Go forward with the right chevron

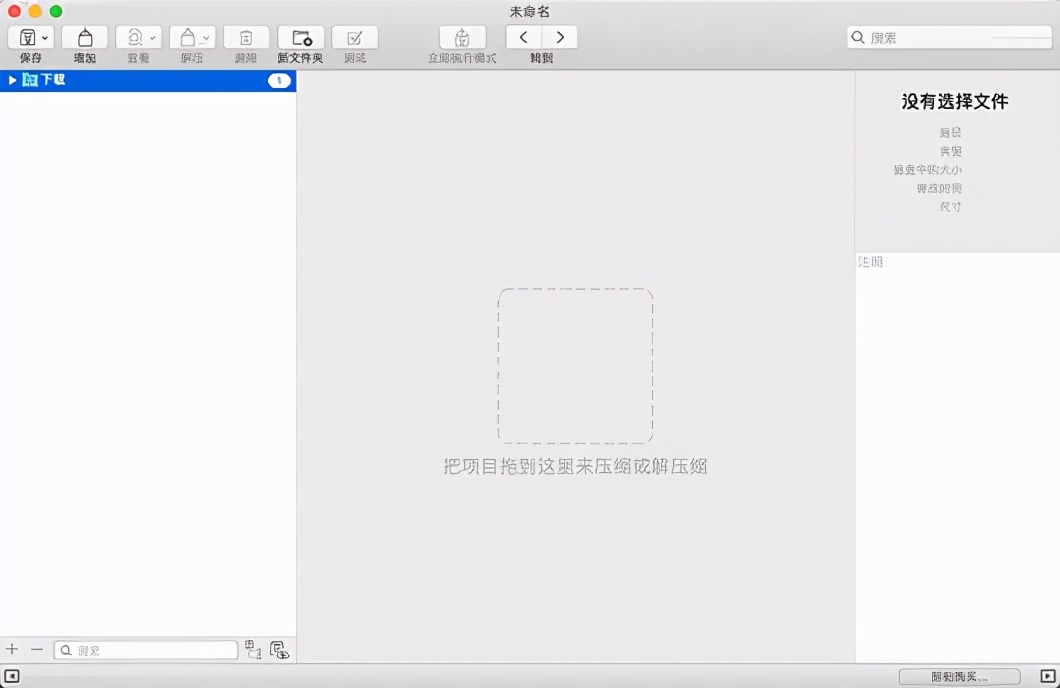point(560,37)
